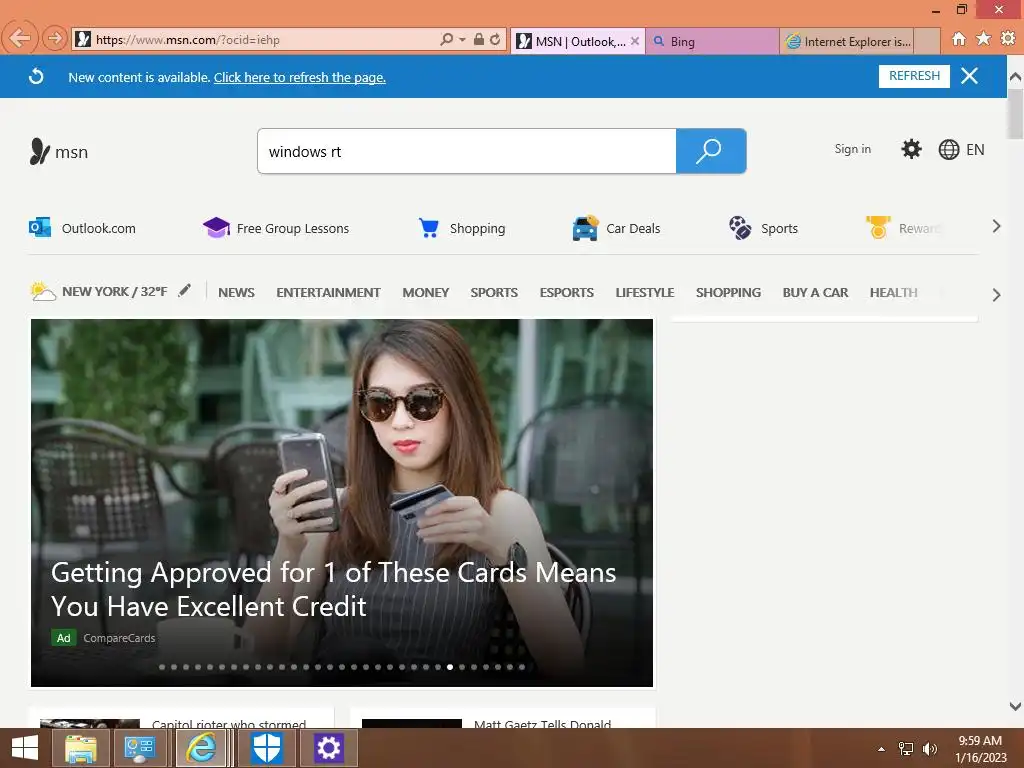Open Car Deals shortcut

pos(616,228)
